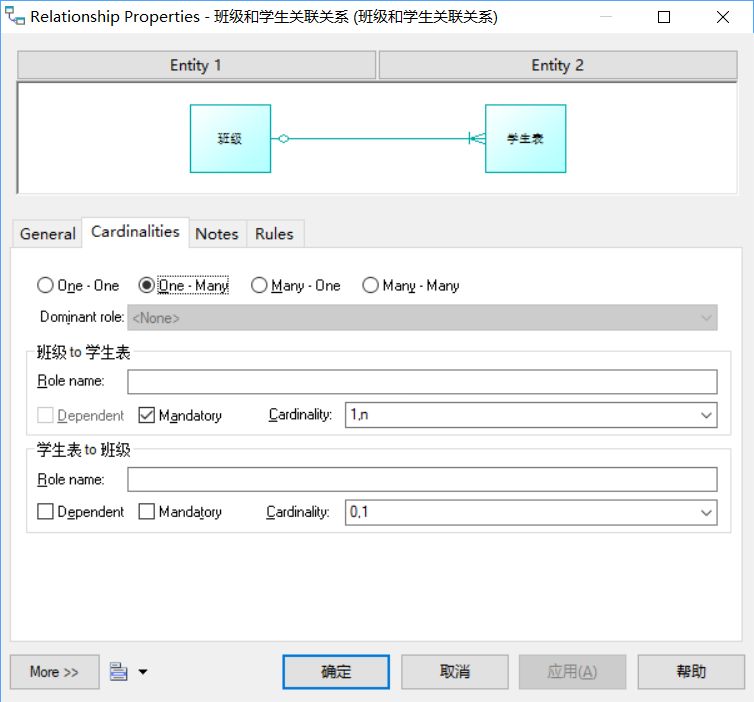Switch to the Notes tab
The image size is (754, 702).
pyautogui.click(x=217, y=234)
